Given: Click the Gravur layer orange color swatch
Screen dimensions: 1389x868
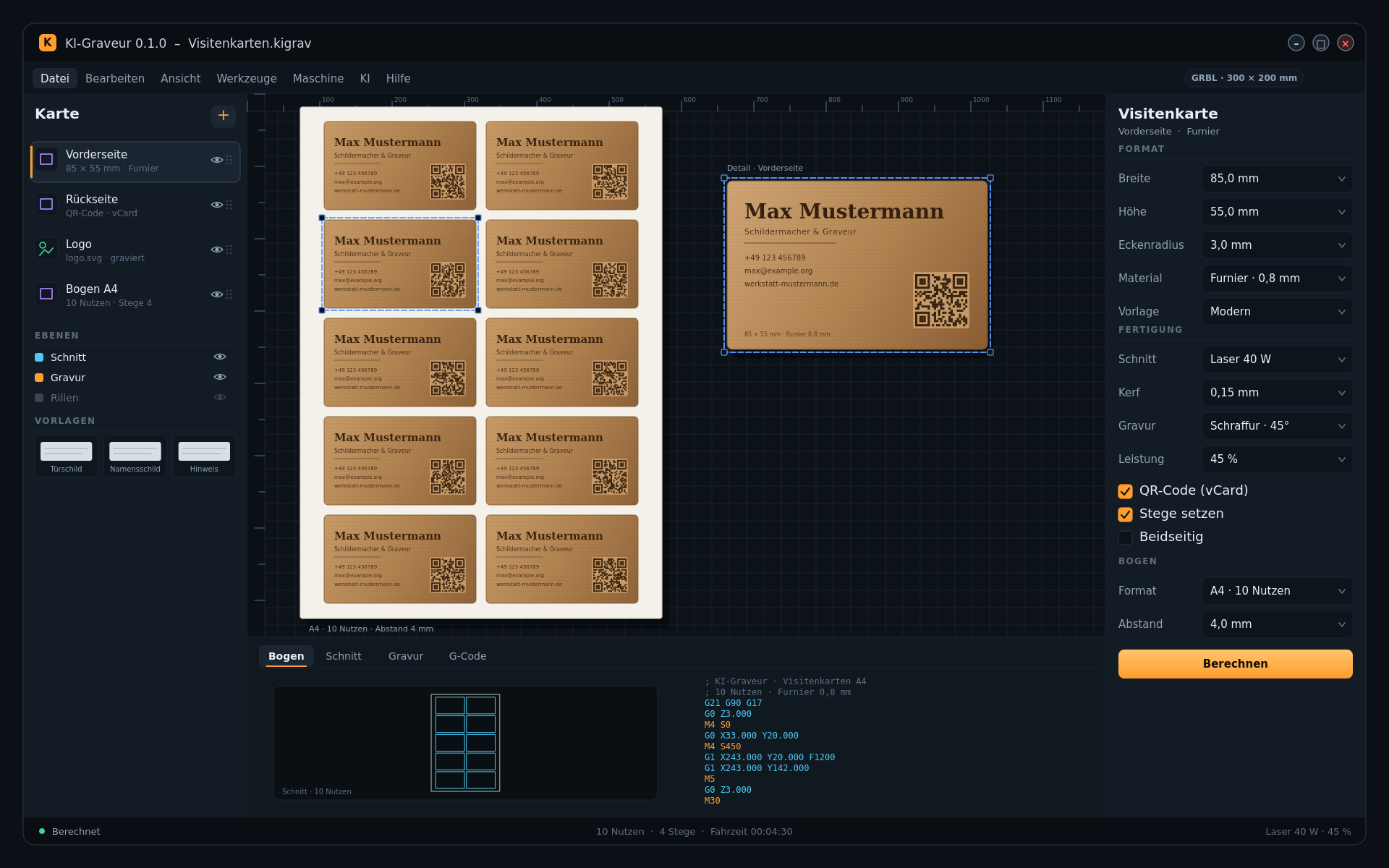Looking at the screenshot, I should tap(39, 378).
